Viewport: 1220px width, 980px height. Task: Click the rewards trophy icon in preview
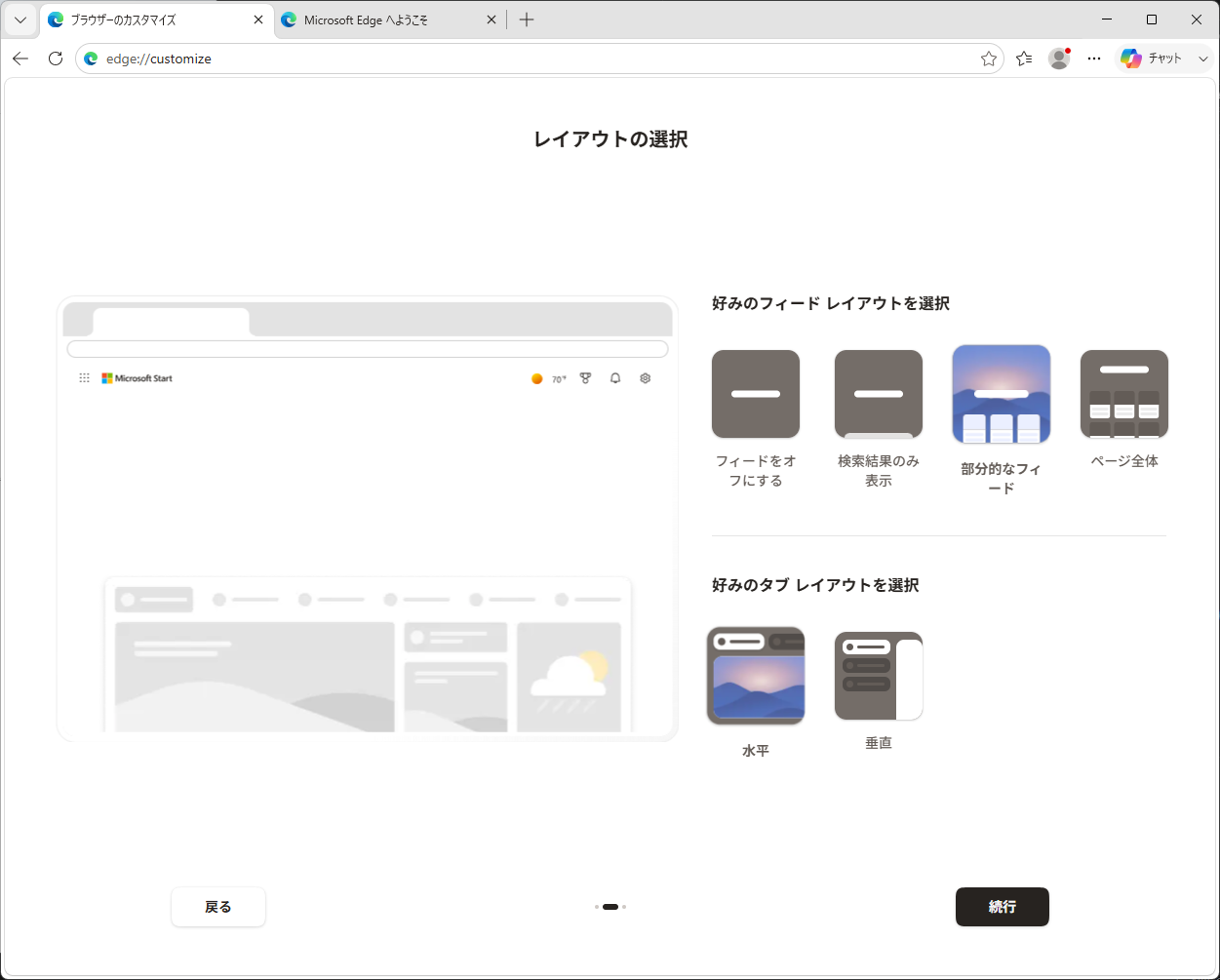(x=585, y=378)
